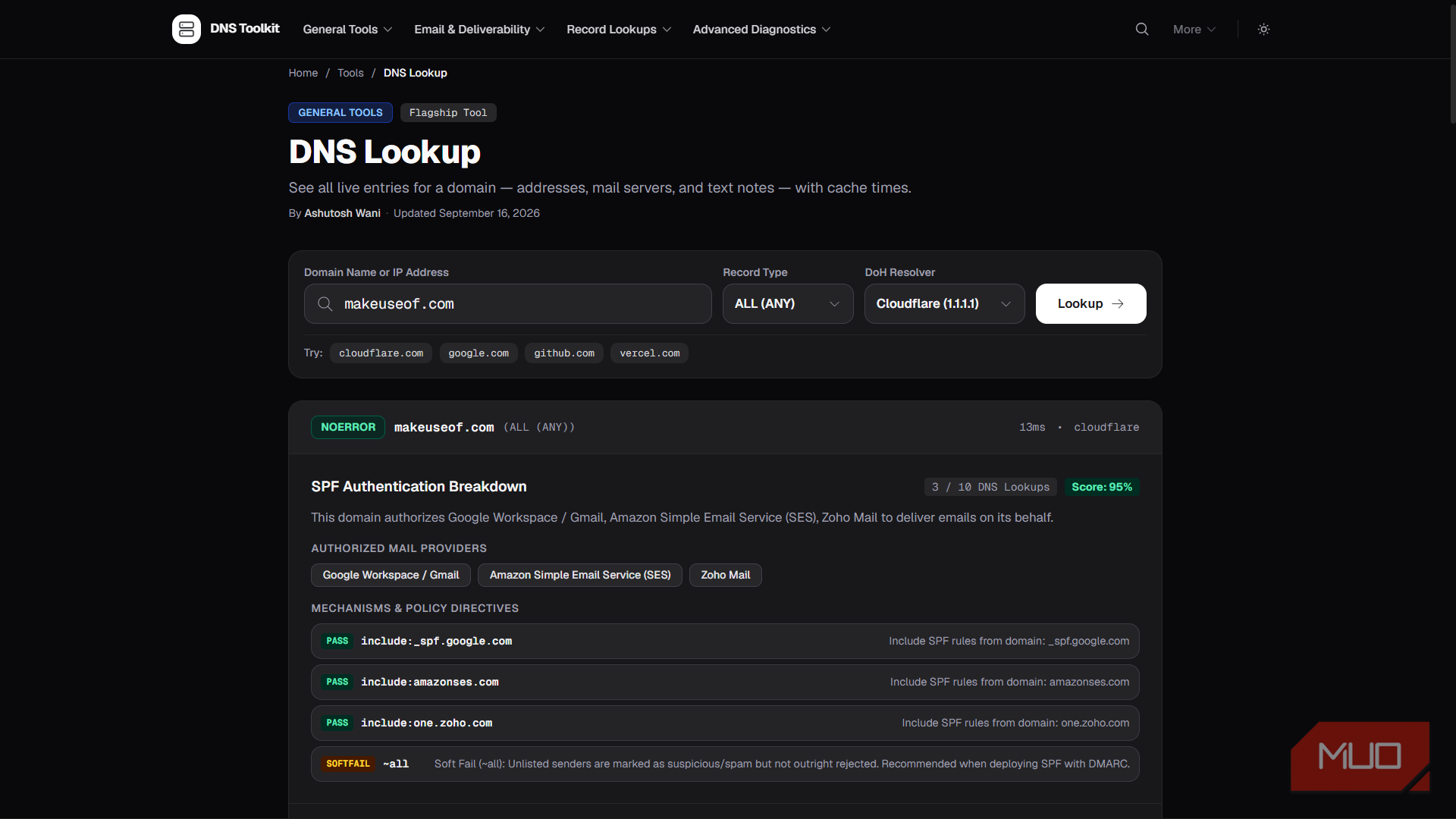Select the Amazon Simple Email Service (SES) chip

[x=580, y=575]
